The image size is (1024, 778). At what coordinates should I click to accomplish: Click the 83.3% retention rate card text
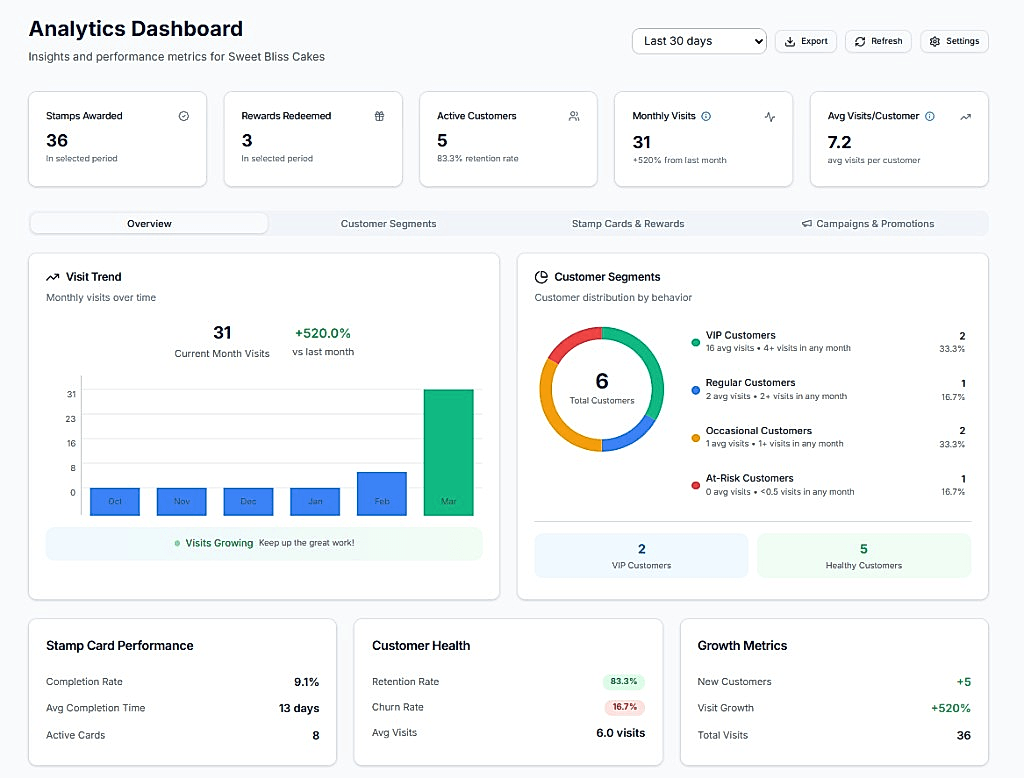478,158
